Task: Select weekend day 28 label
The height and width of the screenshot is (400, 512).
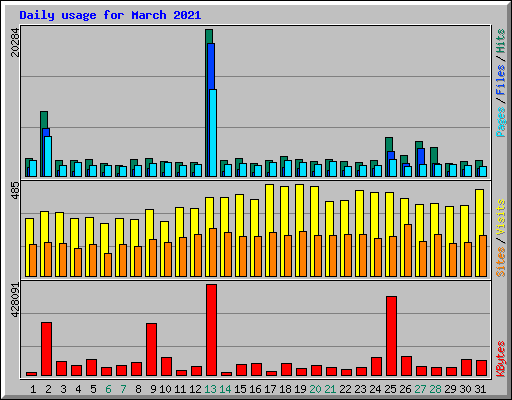Action: point(435,389)
